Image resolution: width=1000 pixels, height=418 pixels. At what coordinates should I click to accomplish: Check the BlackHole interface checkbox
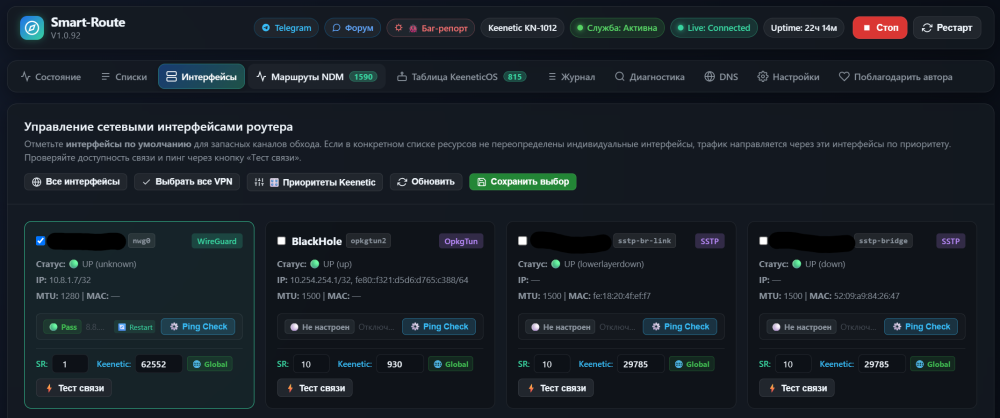click(x=282, y=241)
